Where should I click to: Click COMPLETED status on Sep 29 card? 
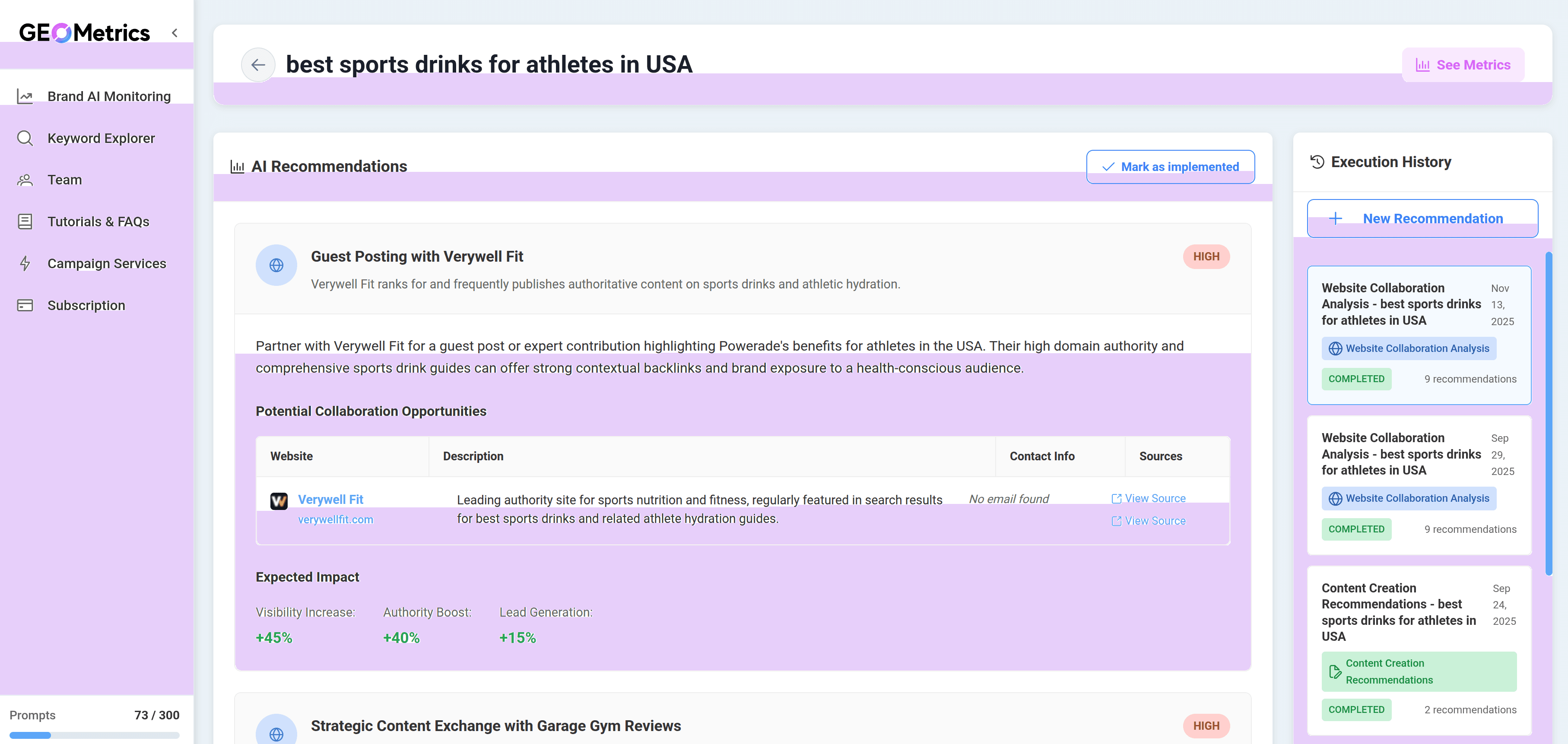[x=1356, y=529]
